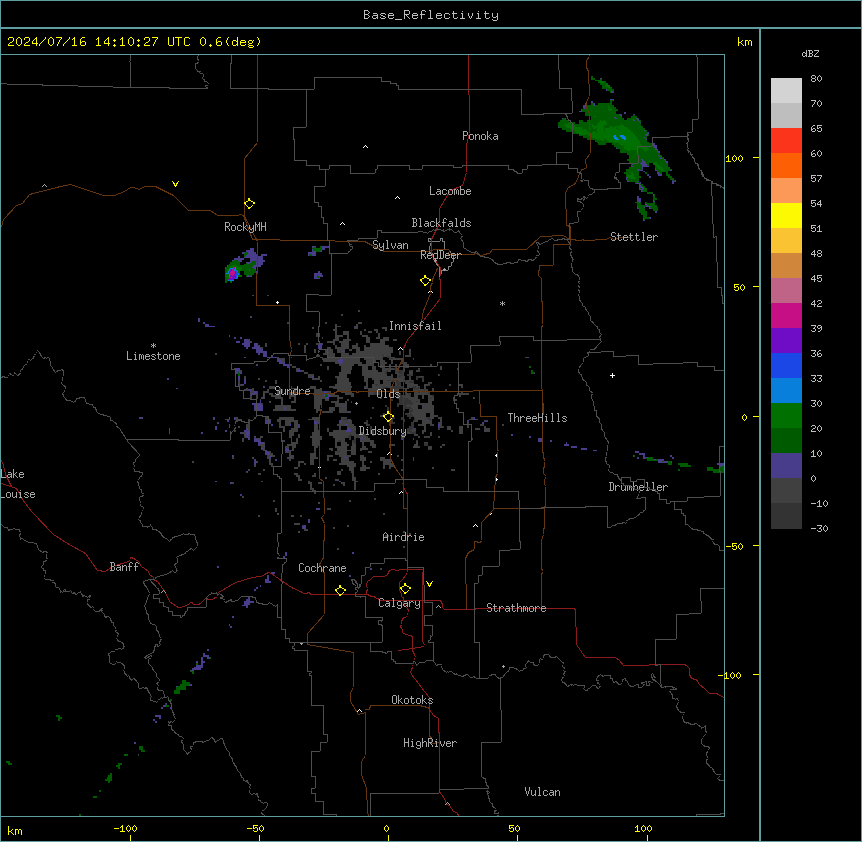Click the dBZ legend heading
Screen dimensions: 862x842
coord(810,53)
